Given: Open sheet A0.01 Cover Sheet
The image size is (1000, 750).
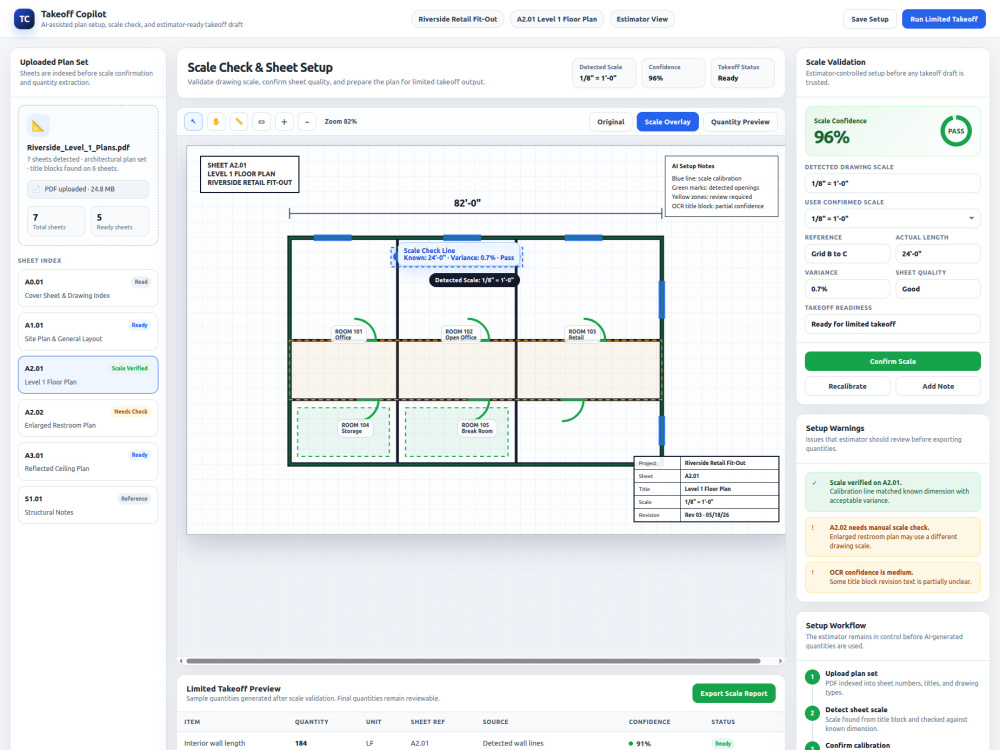Looking at the screenshot, I should [88, 288].
